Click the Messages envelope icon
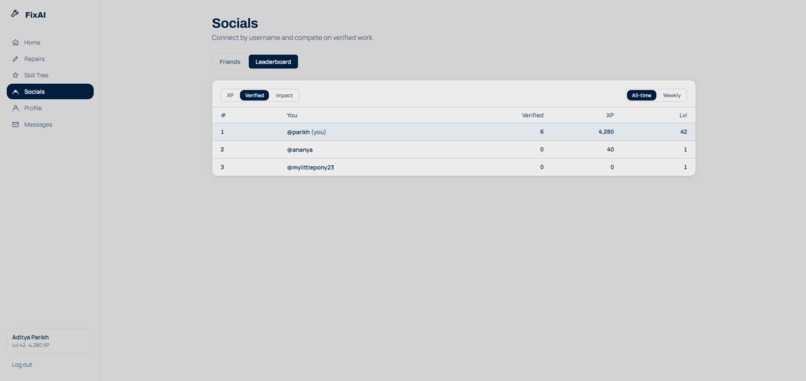The image size is (806, 381). (15, 125)
